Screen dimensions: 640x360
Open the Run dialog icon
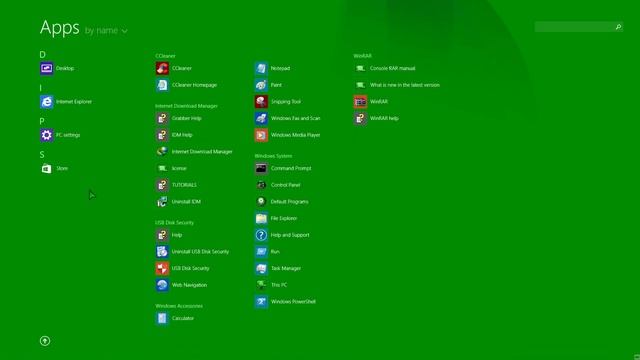pyautogui.click(x=261, y=252)
